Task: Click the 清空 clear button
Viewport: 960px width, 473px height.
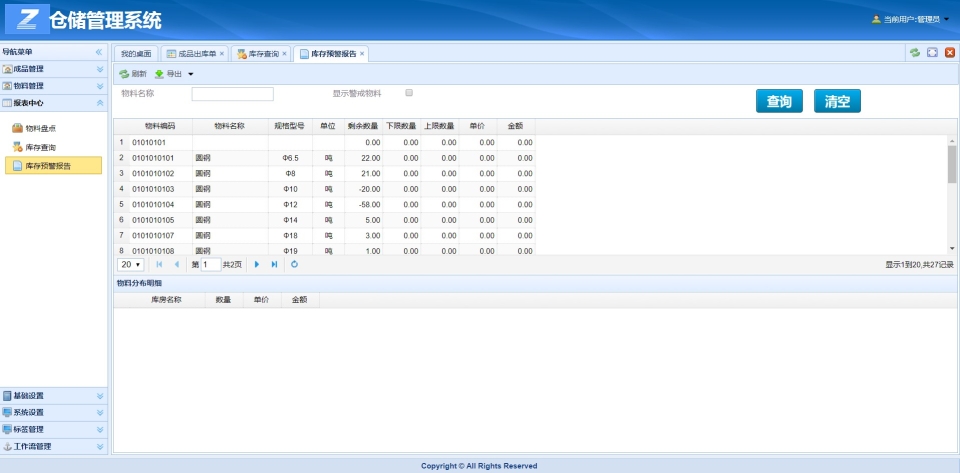Action: point(837,101)
